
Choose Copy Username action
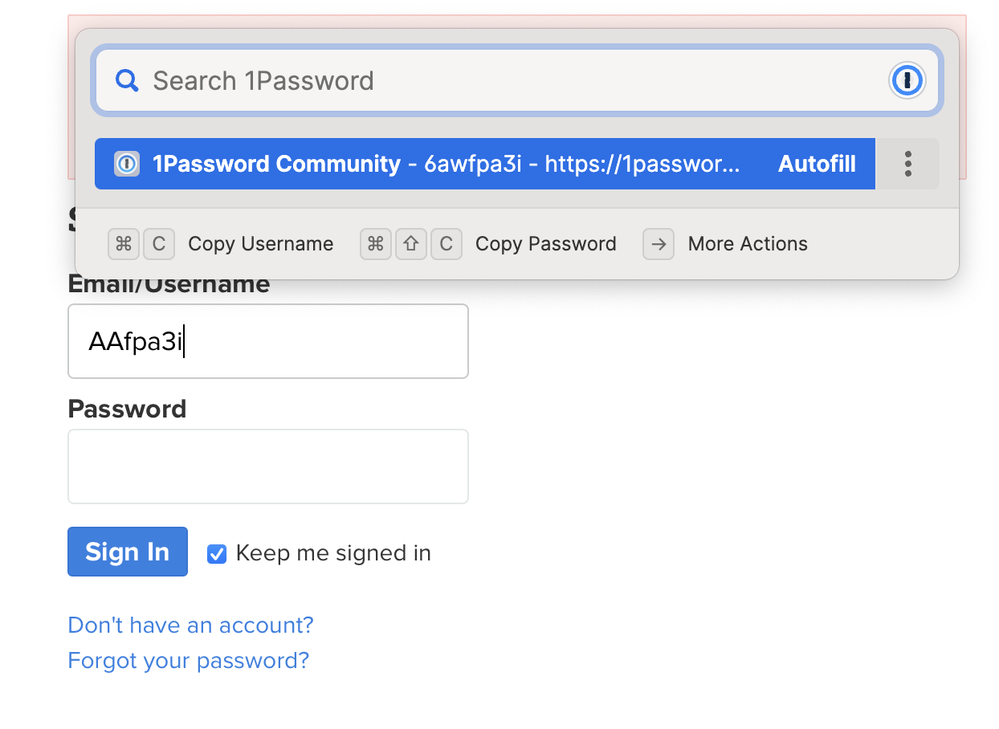(260, 244)
